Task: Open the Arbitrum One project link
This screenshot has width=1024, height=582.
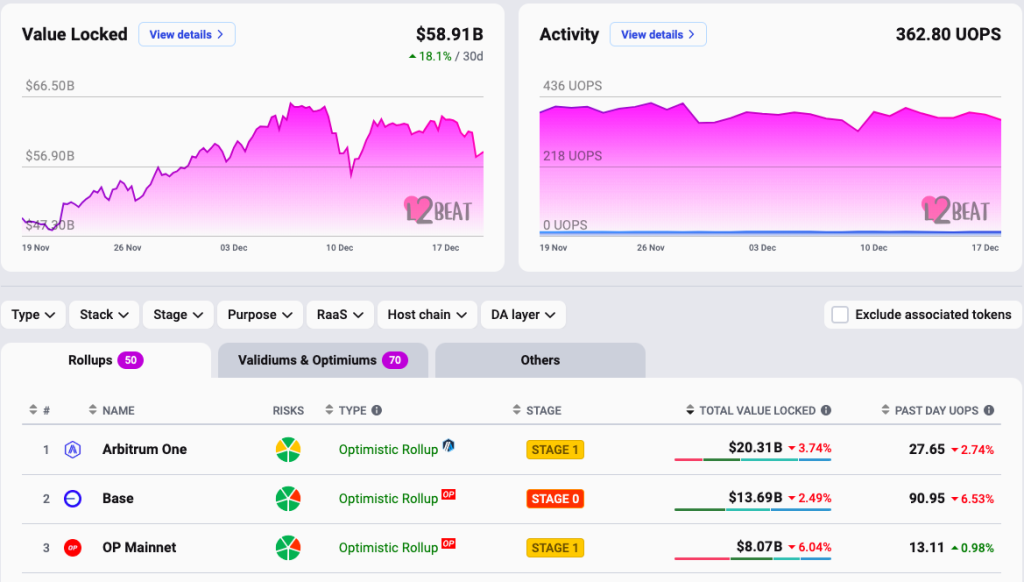Action: 144,449
